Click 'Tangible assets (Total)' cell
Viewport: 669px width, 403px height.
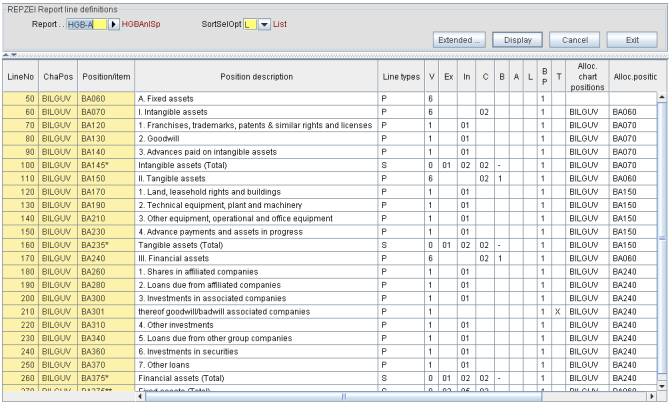click(256, 245)
